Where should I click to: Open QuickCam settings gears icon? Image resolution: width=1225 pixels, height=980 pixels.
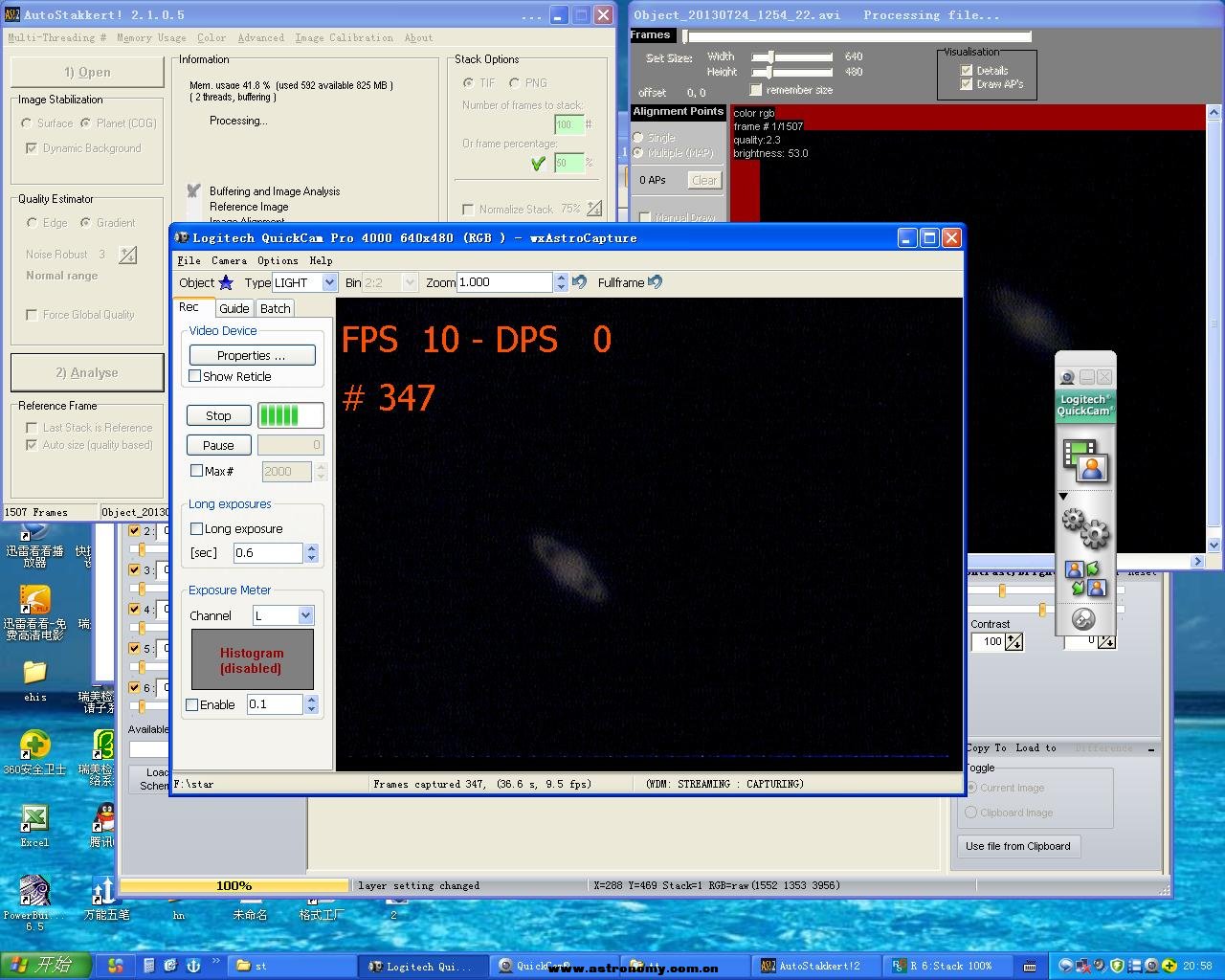[1085, 527]
